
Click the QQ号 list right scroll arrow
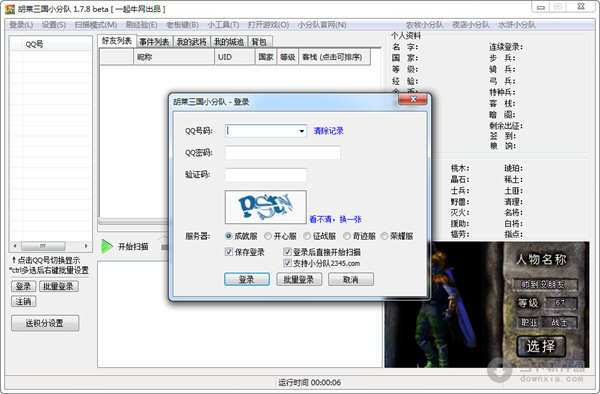[86, 246]
